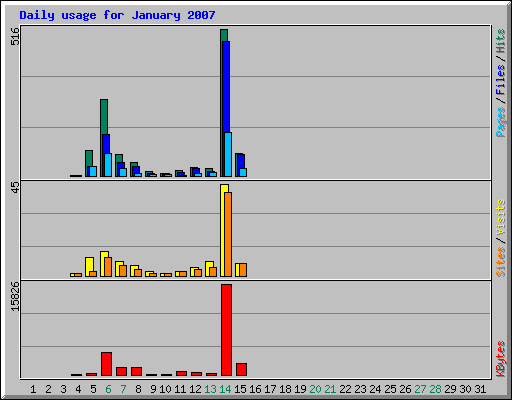Viewport: 512px width, 400px height.
Task: Click the red 'KBytes' legend label
Action: pos(500,359)
